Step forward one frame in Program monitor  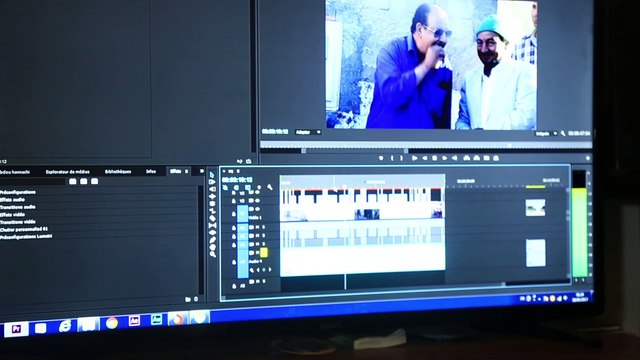(x=444, y=158)
